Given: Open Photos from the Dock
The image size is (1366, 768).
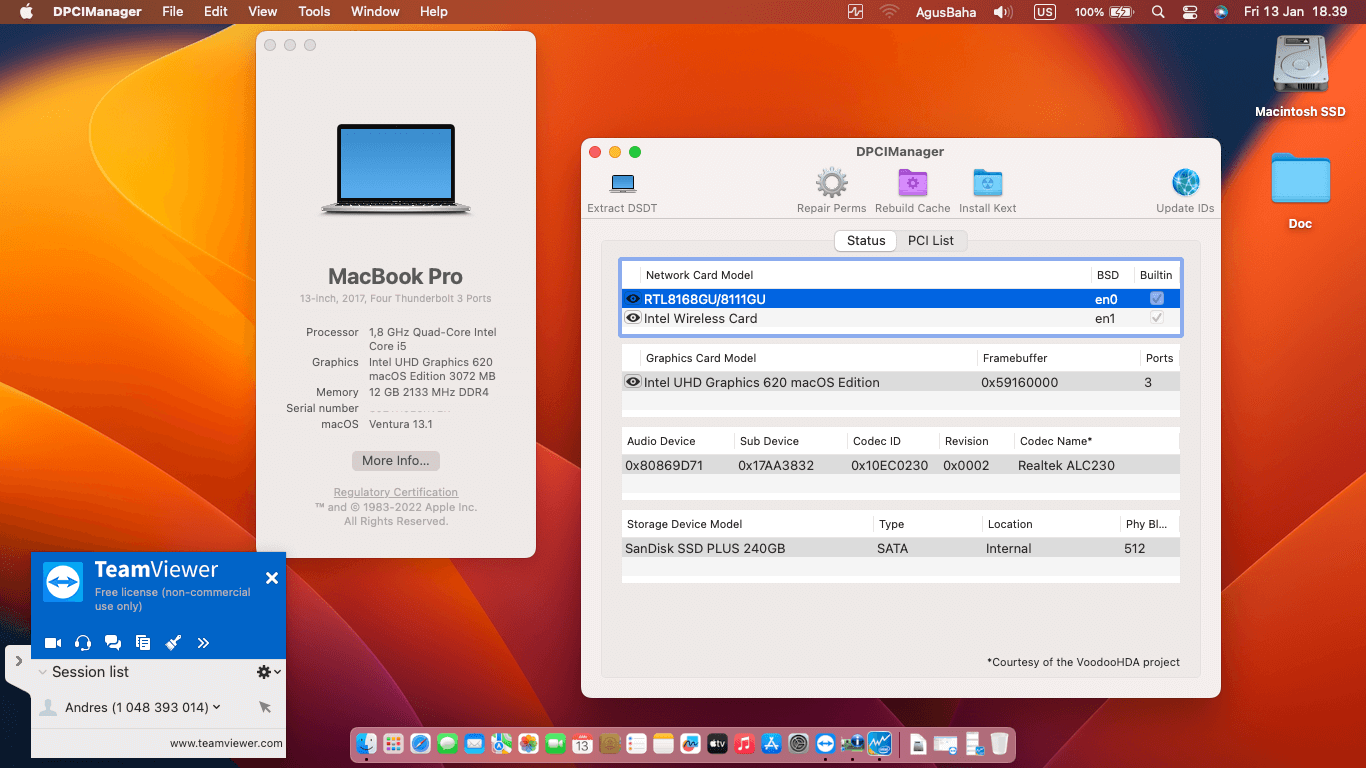Looking at the screenshot, I should [529, 744].
